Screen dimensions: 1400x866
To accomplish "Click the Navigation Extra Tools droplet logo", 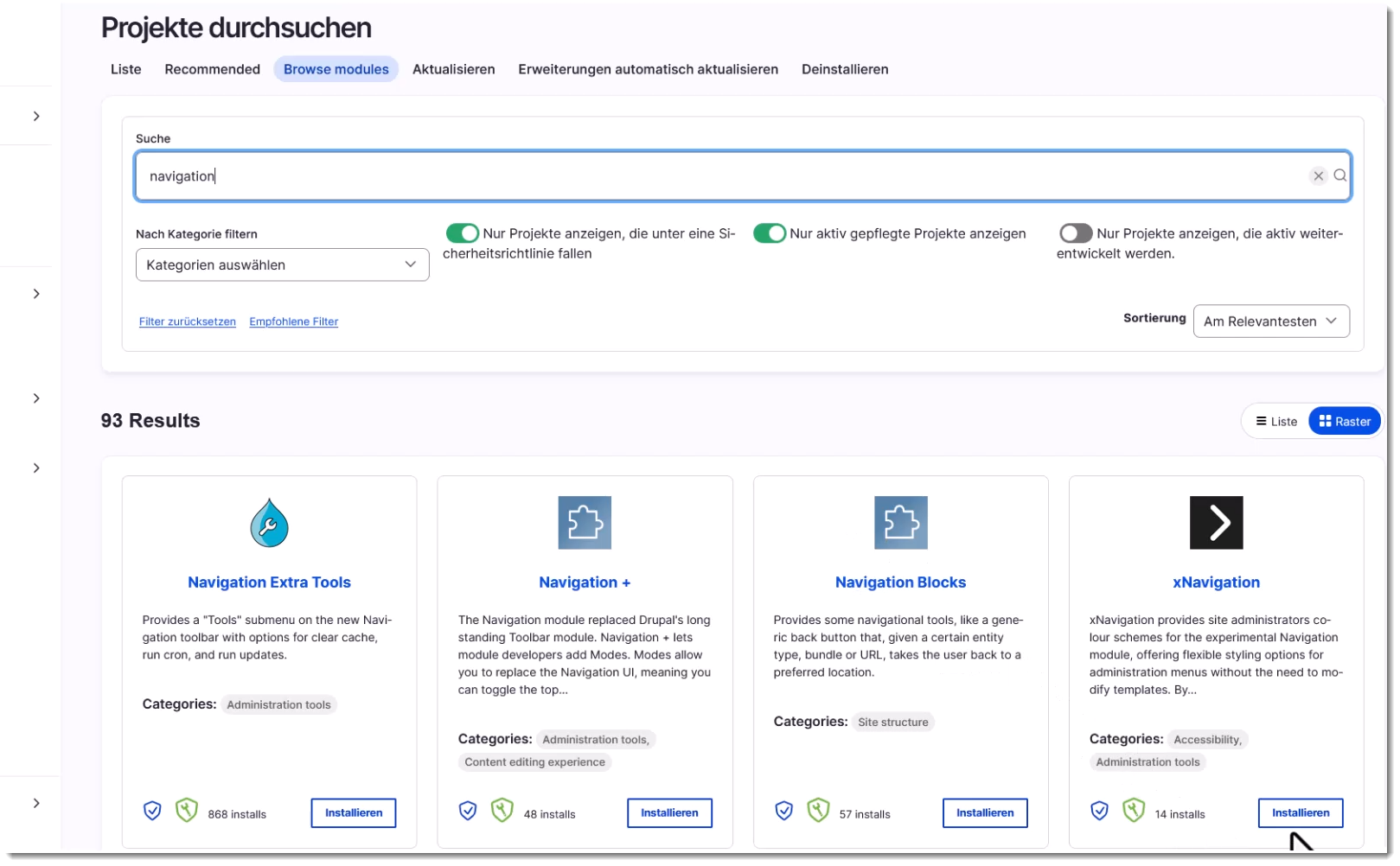I will point(269,523).
